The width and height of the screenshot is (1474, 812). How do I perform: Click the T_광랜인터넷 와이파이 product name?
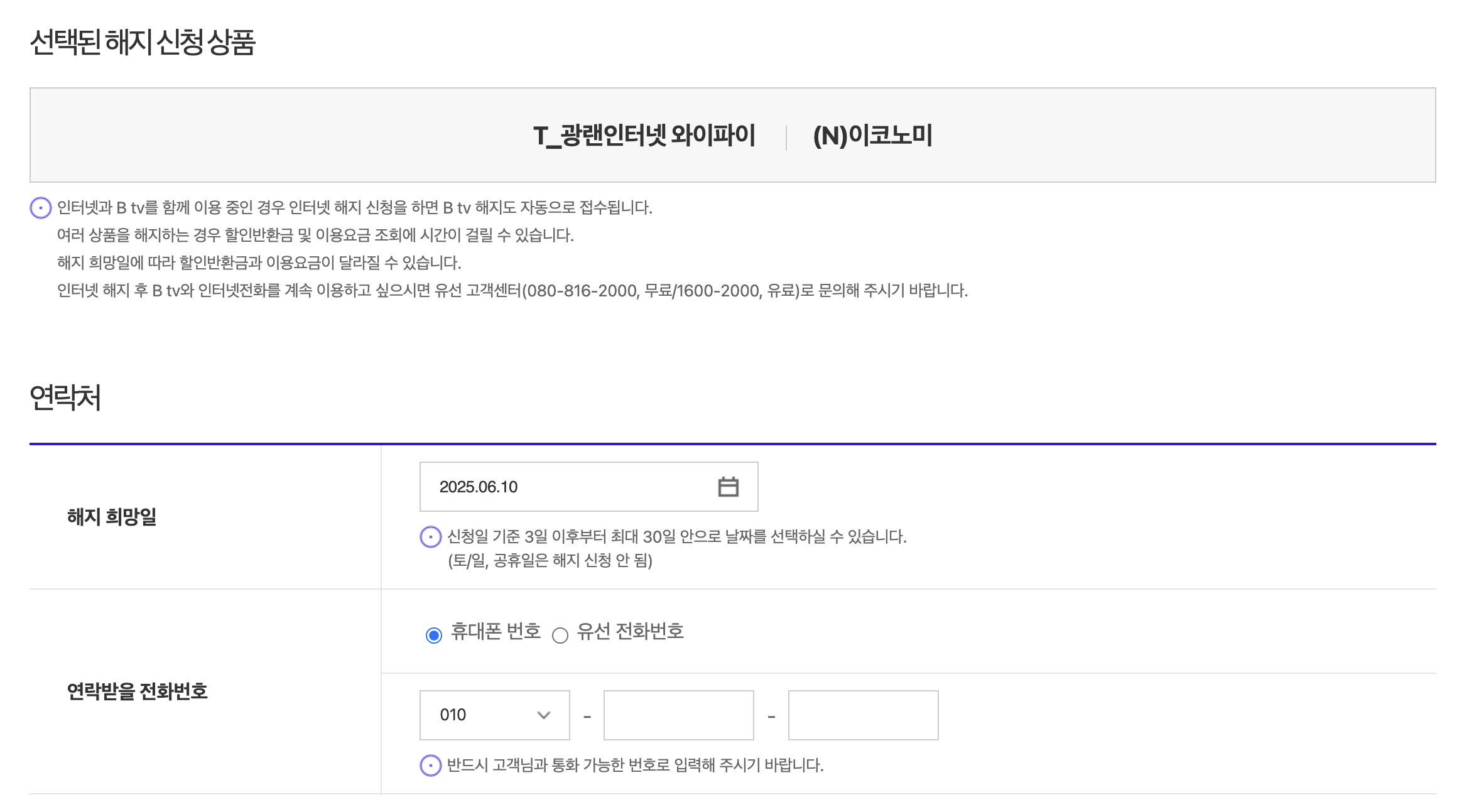644,136
